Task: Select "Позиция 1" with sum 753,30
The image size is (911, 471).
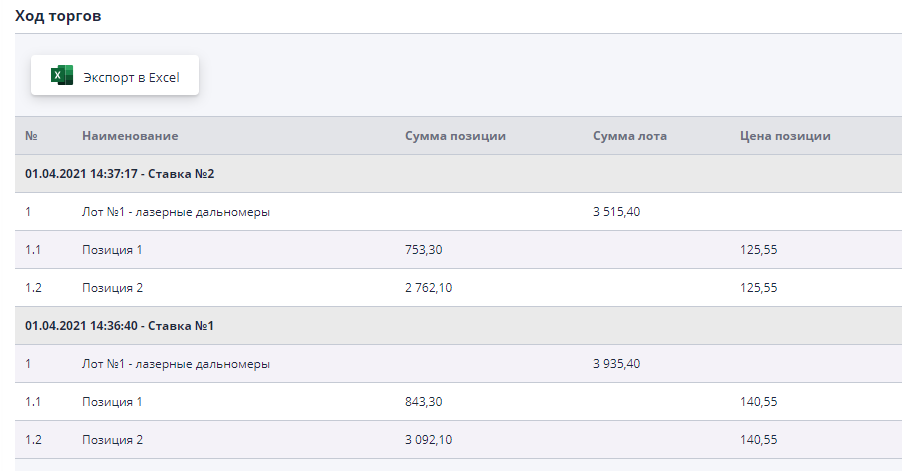Action: click(112, 250)
